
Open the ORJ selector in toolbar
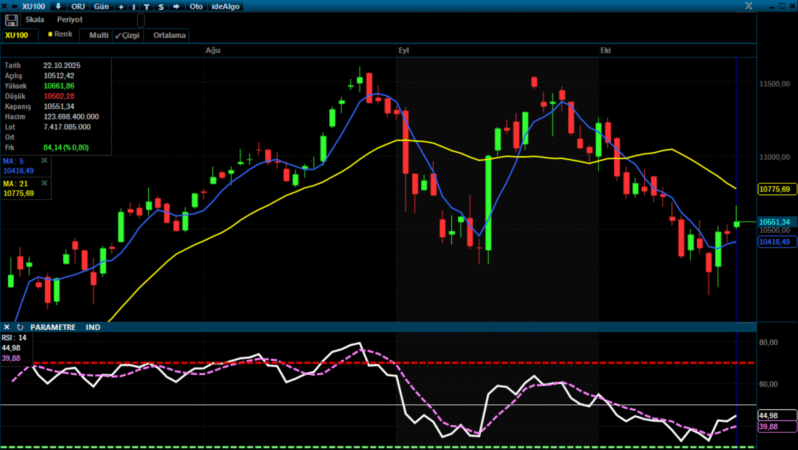point(78,6)
